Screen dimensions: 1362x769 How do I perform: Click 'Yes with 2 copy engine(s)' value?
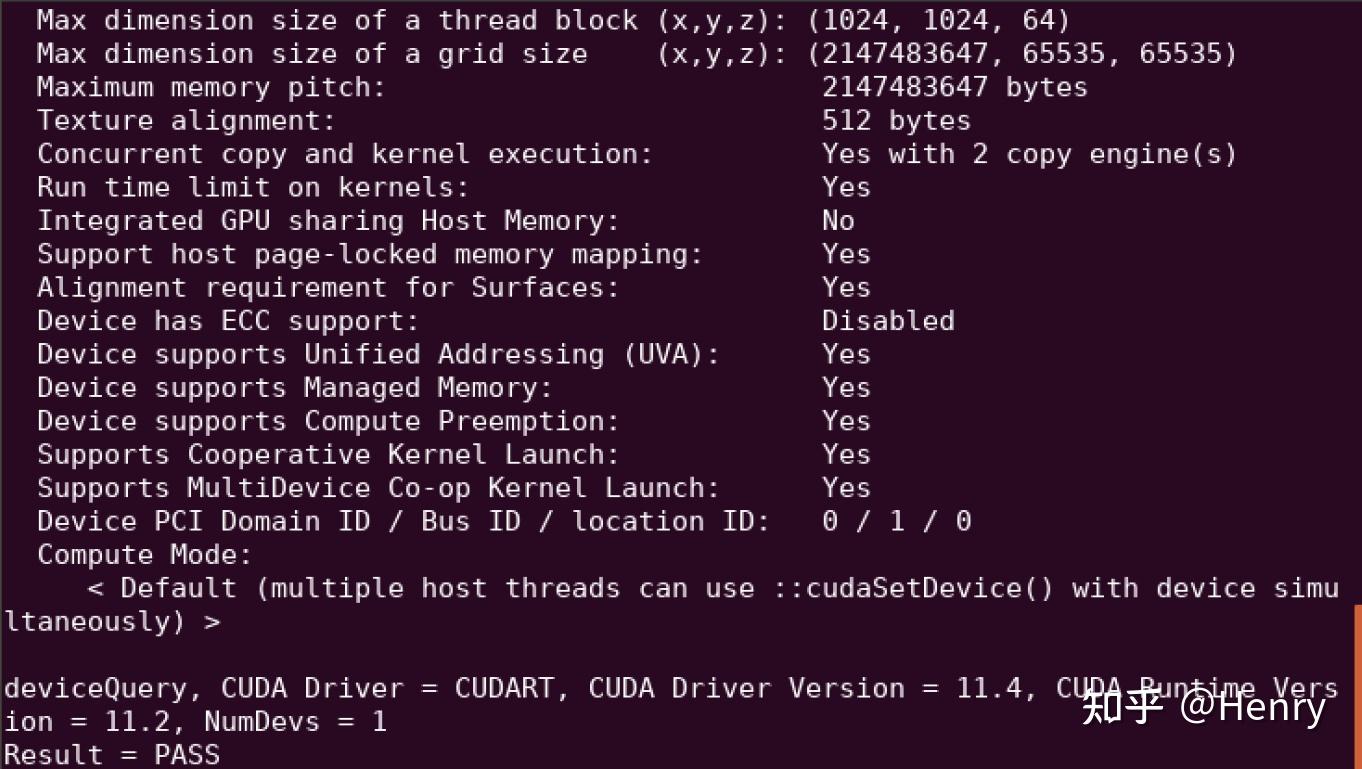1029,154
